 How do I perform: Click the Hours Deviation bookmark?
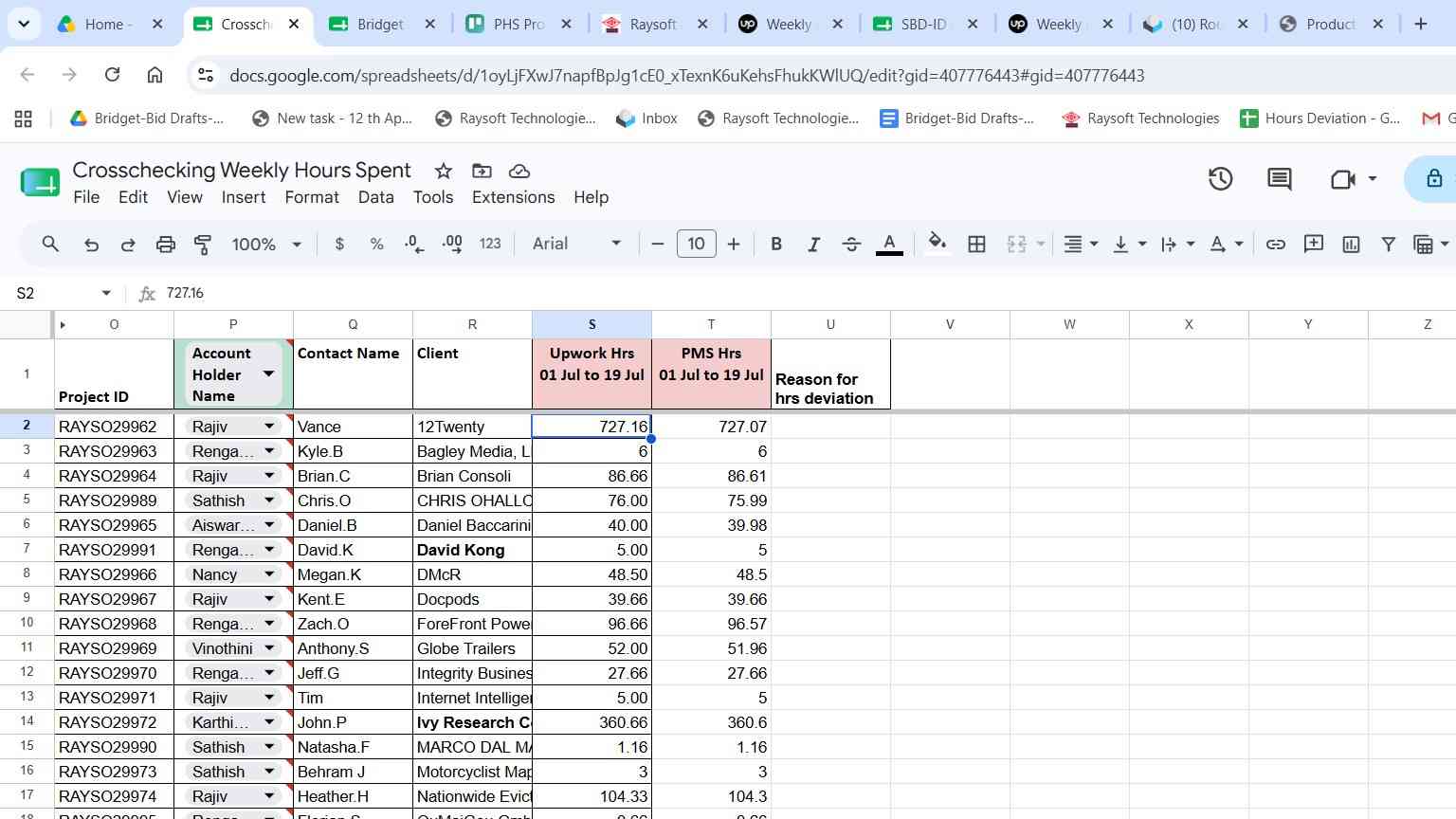1319,118
